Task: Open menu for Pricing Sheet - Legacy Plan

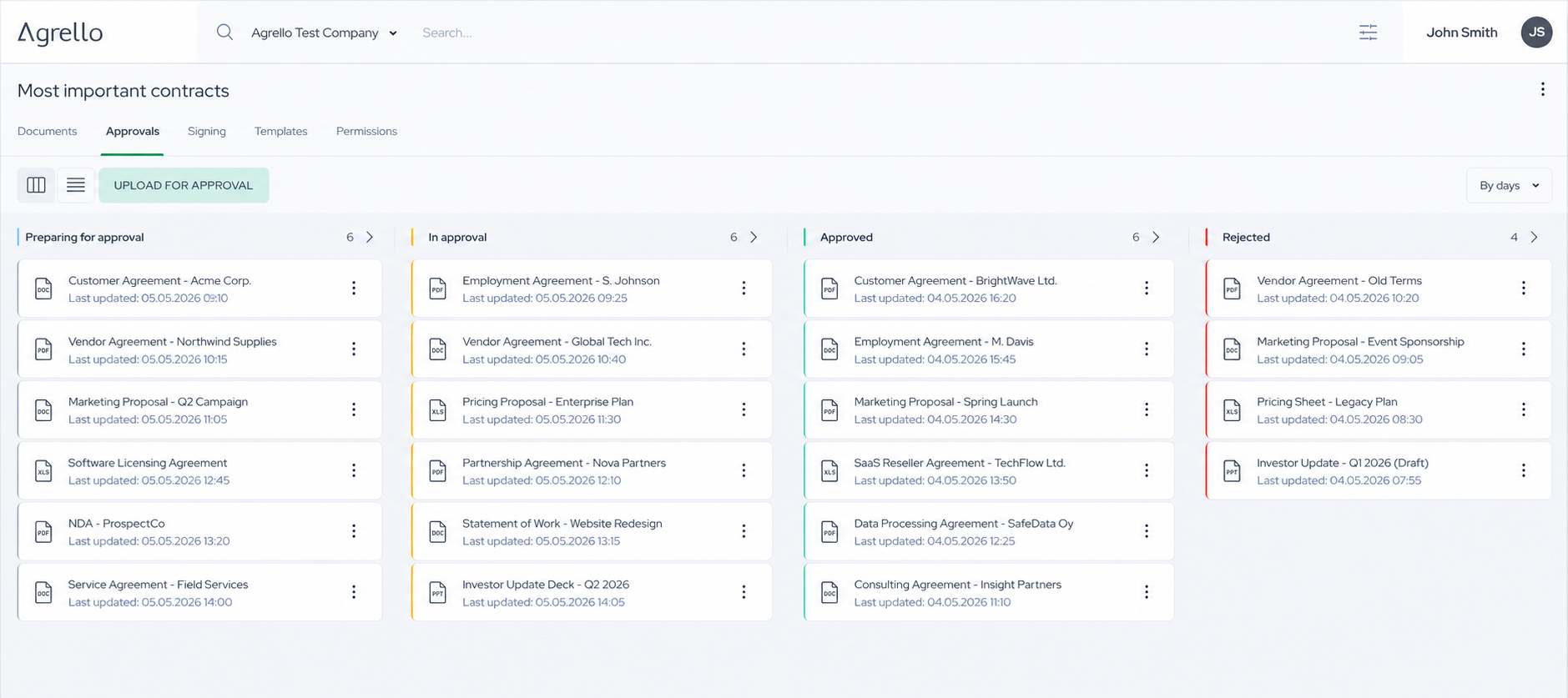Action: 1524,409
